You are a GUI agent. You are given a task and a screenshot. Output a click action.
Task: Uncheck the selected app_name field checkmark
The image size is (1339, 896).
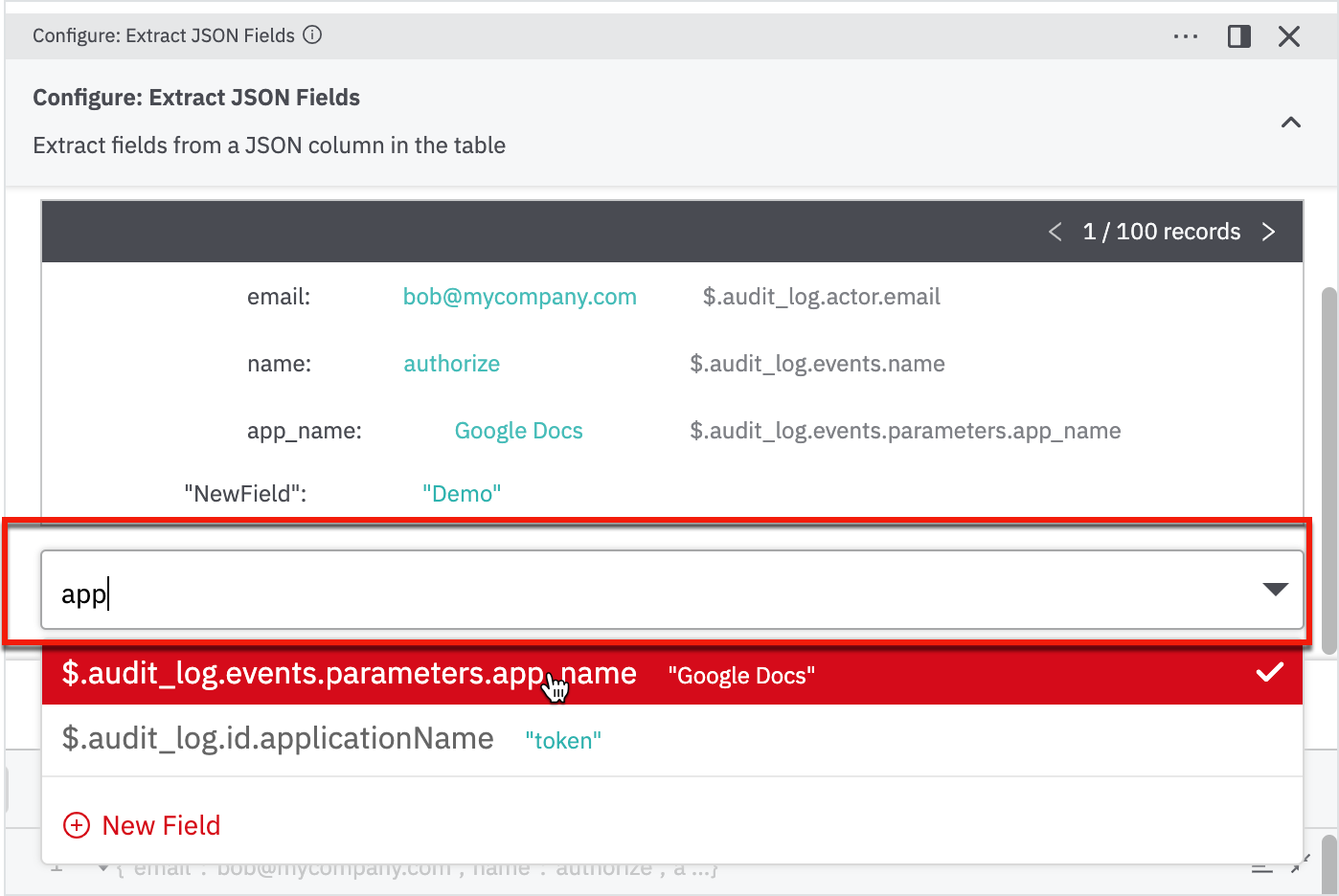coord(1270,673)
